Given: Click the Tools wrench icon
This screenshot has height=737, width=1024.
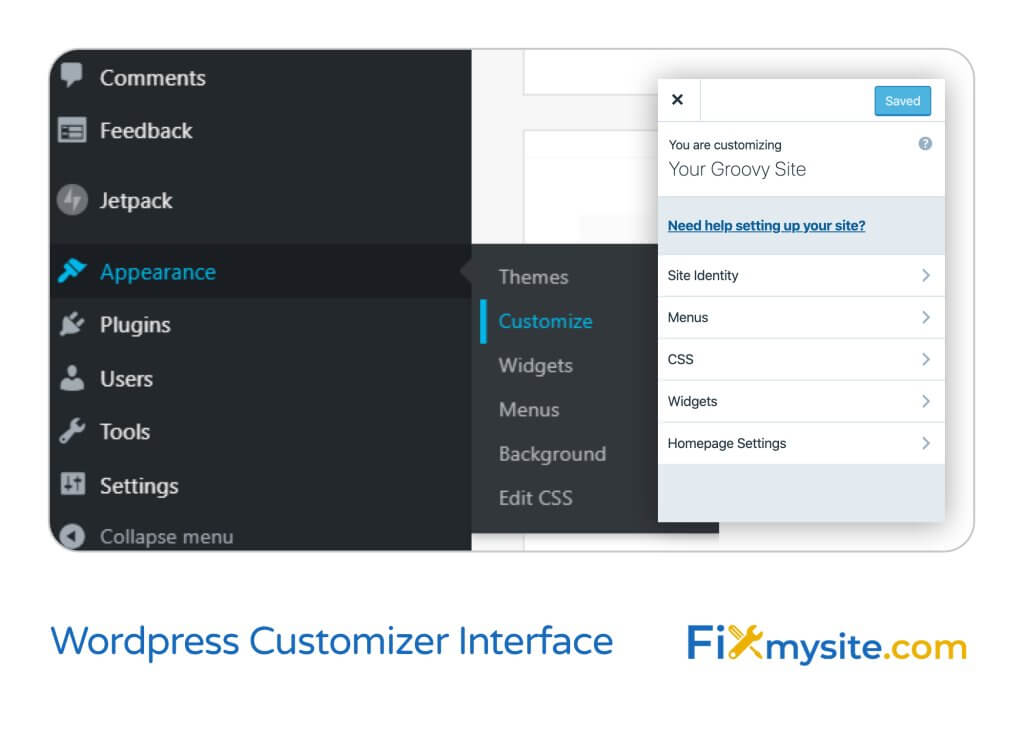Looking at the screenshot, I should click(72, 431).
